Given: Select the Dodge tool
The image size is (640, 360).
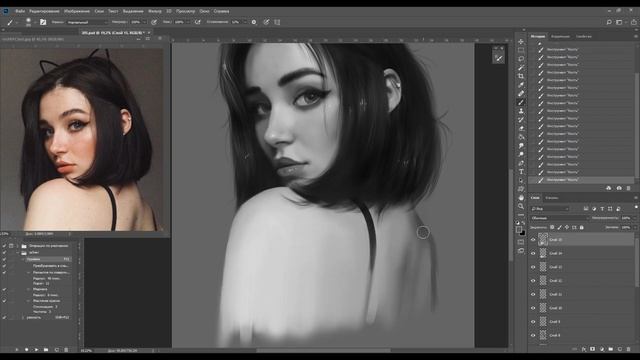Looking at the screenshot, I should click(521, 154).
